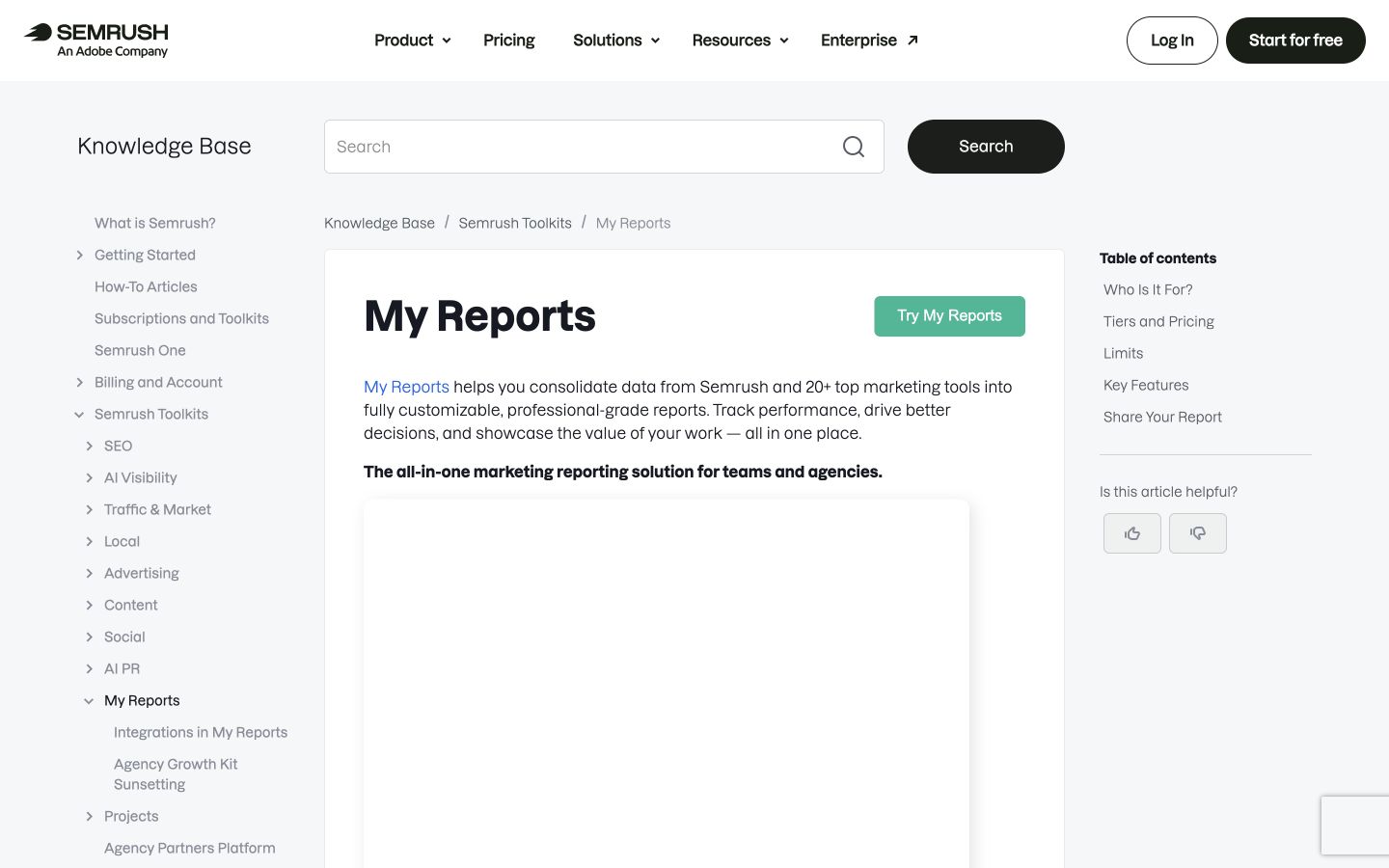
Task: Go to Semrush Toolkits breadcrumb
Action: click(x=515, y=223)
